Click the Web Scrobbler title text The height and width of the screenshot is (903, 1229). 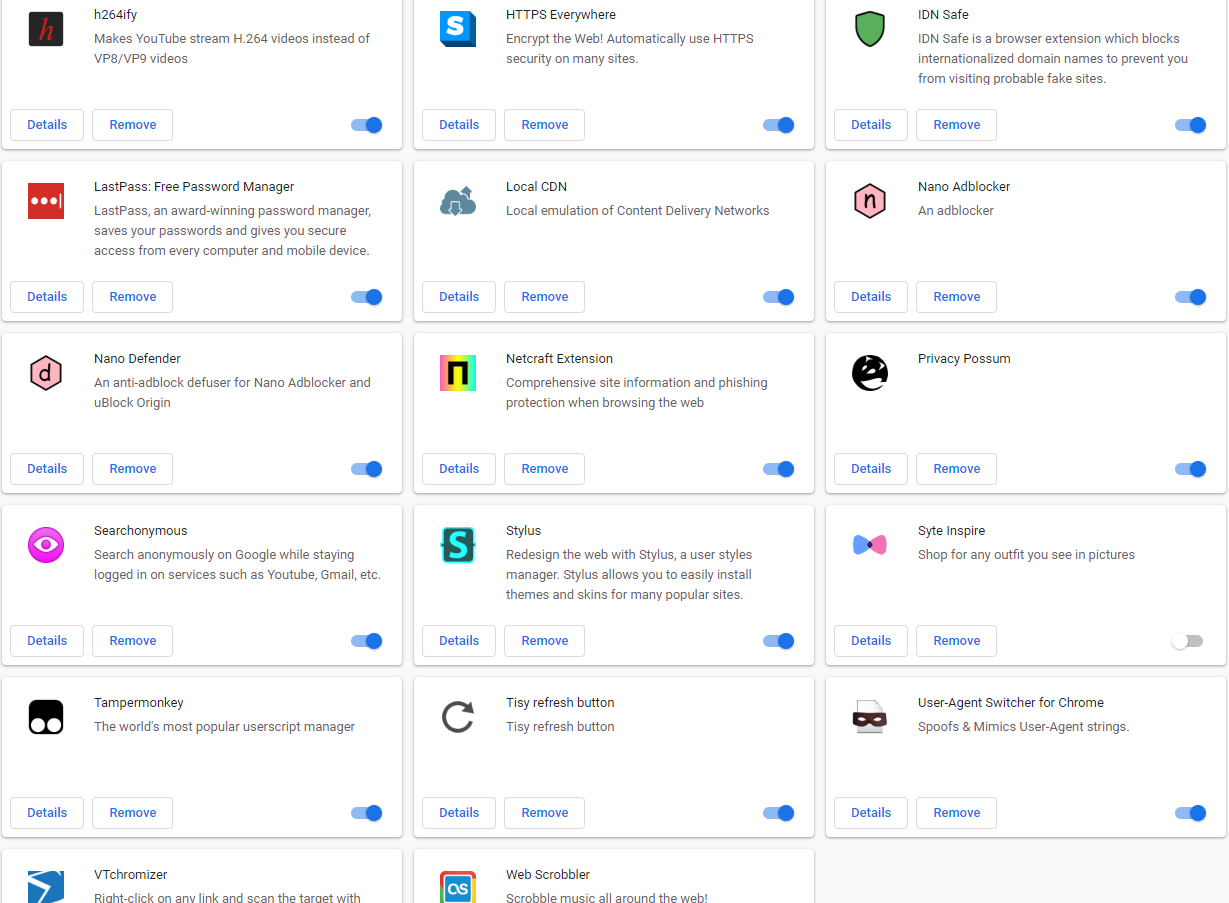tap(548, 875)
